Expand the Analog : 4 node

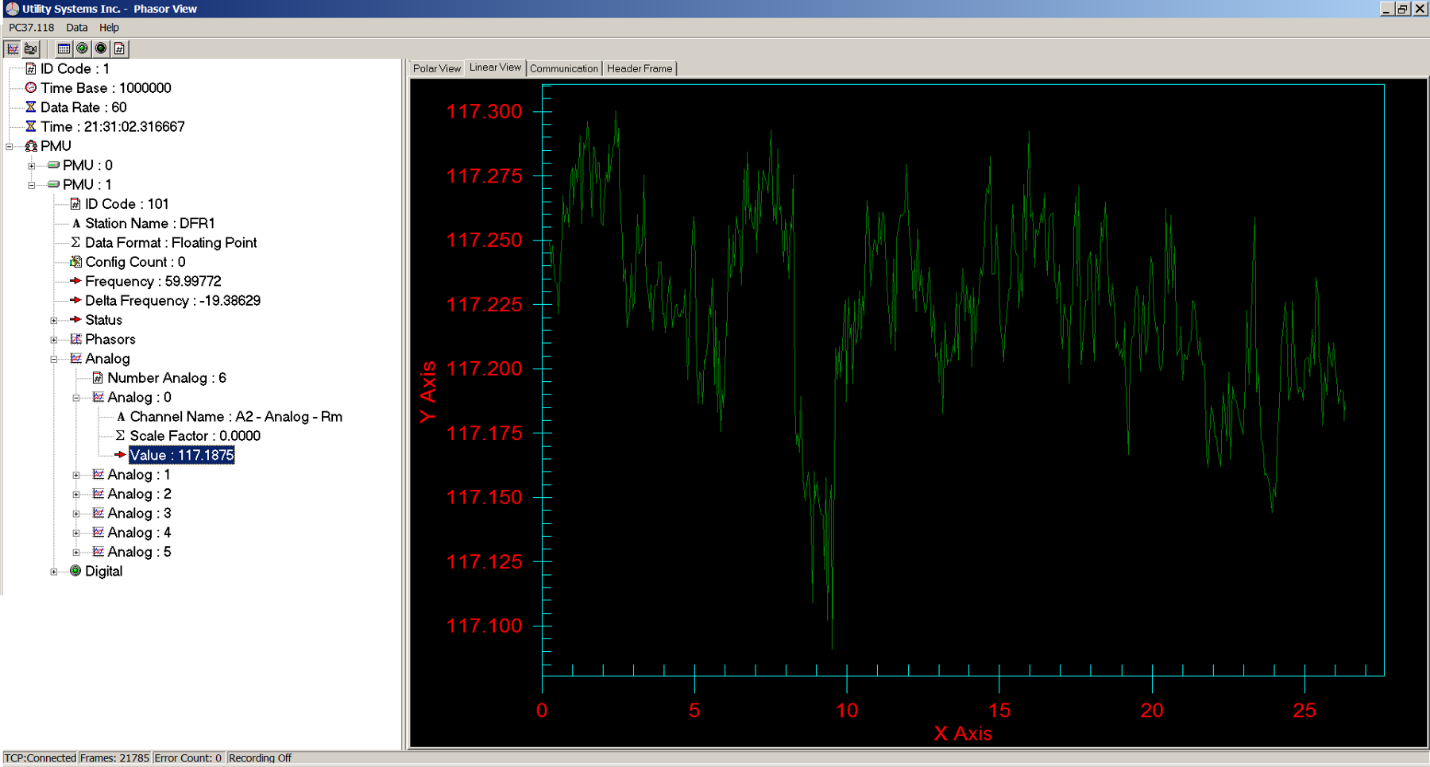(77, 533)
